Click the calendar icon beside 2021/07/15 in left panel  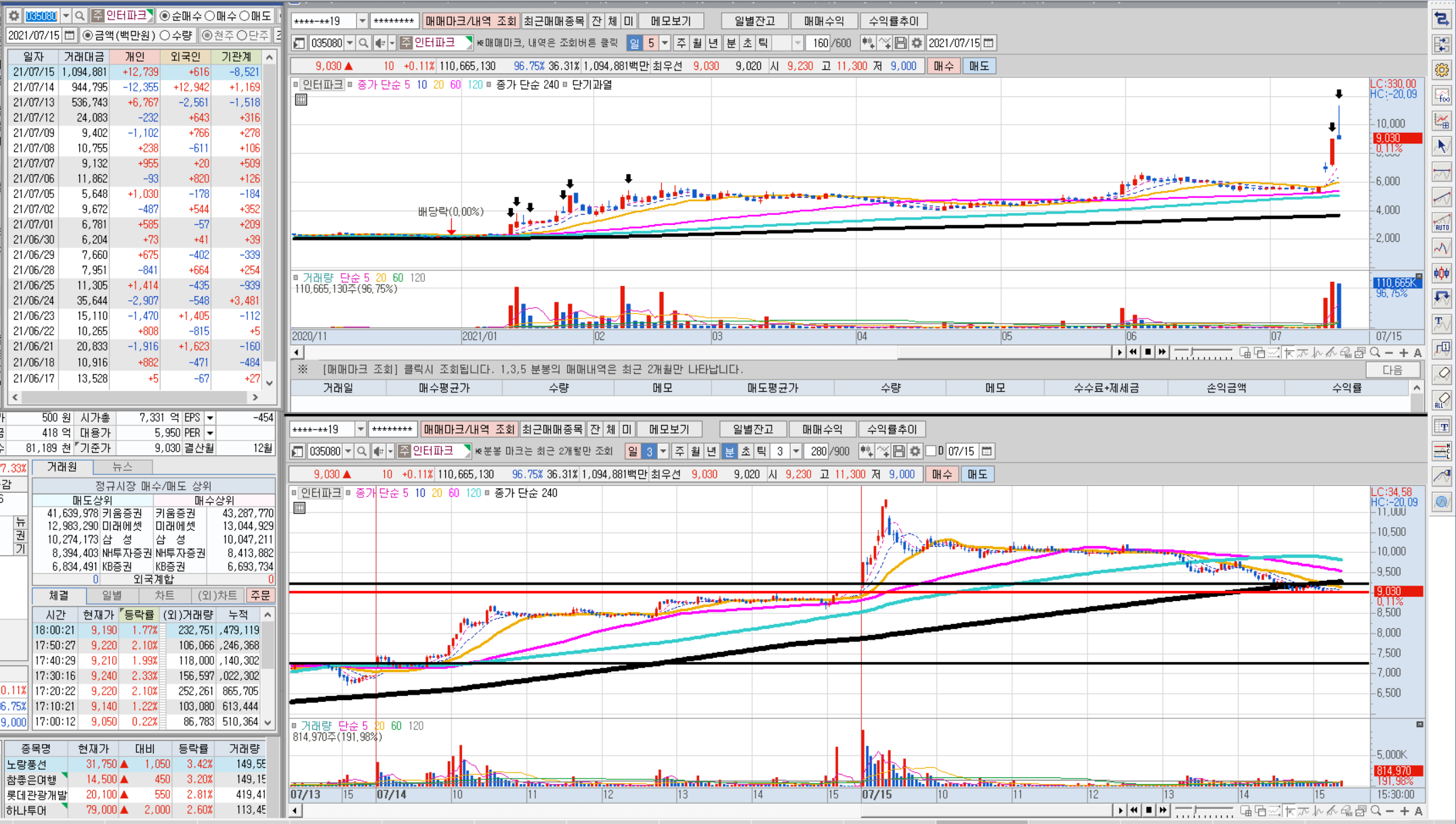coord(69,35)
